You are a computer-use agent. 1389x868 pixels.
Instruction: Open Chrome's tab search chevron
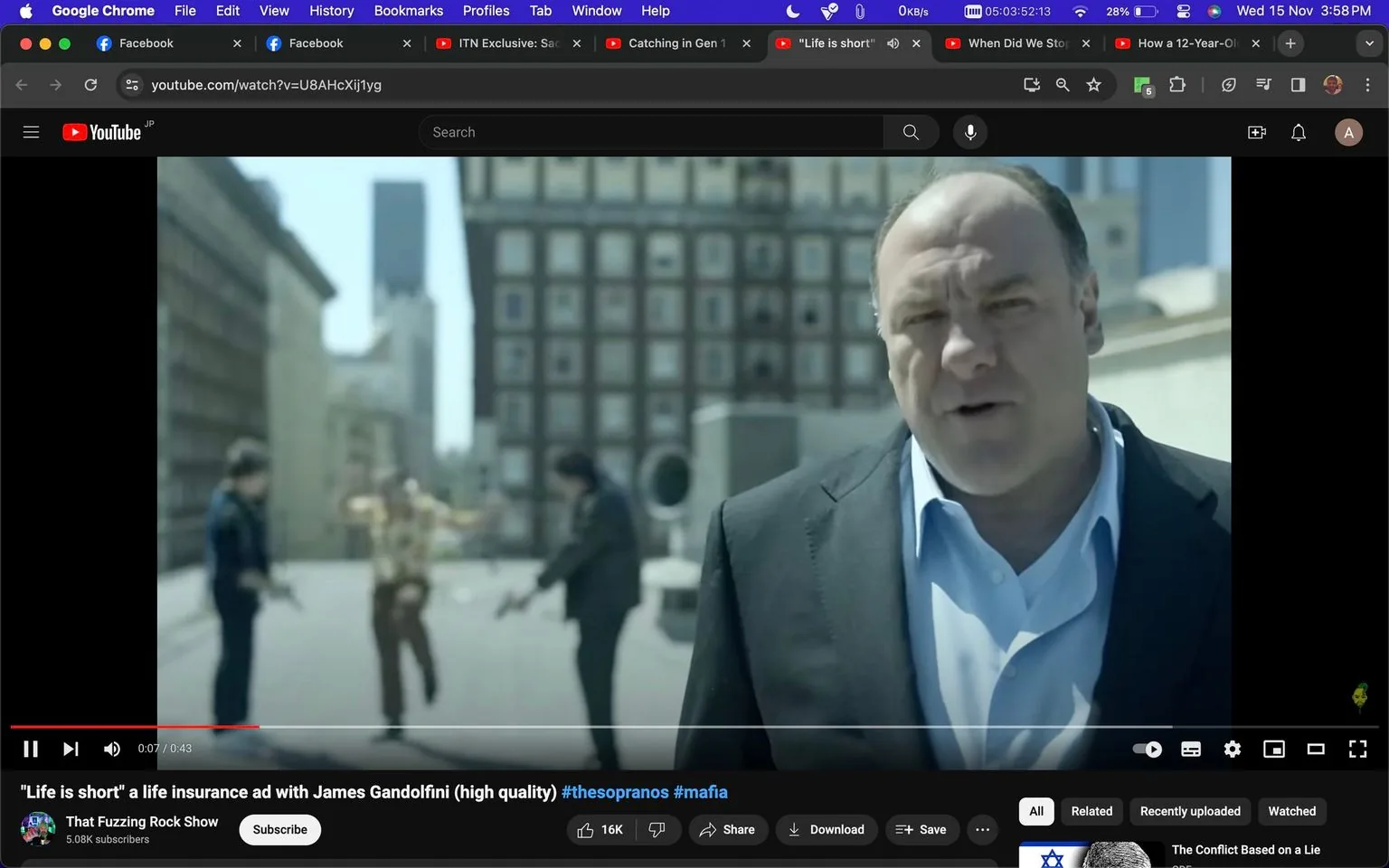click(x=1370, y=42)
